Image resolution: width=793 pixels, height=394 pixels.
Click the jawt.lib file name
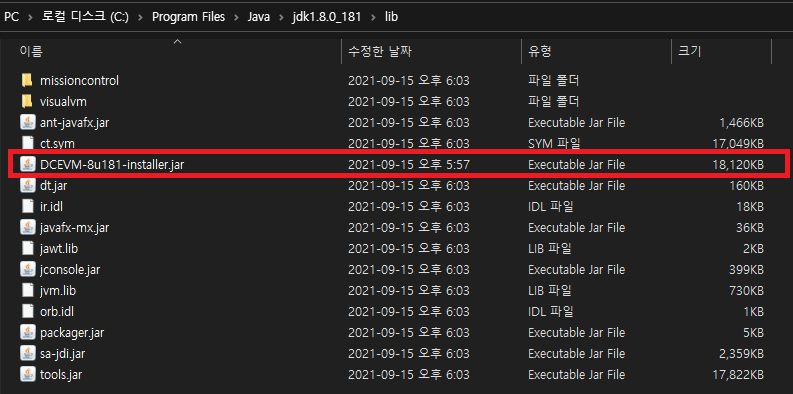point(59,248)
